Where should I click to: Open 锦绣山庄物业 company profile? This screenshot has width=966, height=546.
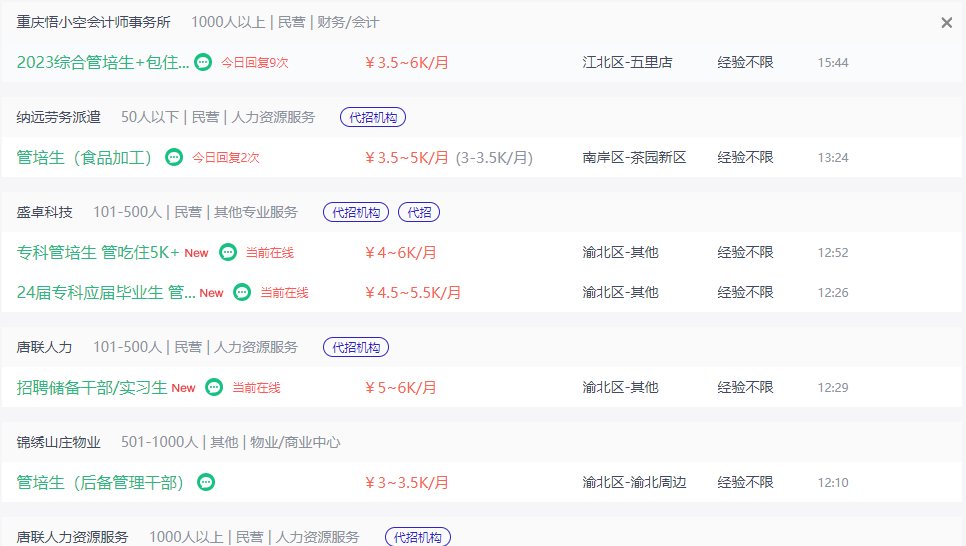pyautogui.click(x=59, y=442)
